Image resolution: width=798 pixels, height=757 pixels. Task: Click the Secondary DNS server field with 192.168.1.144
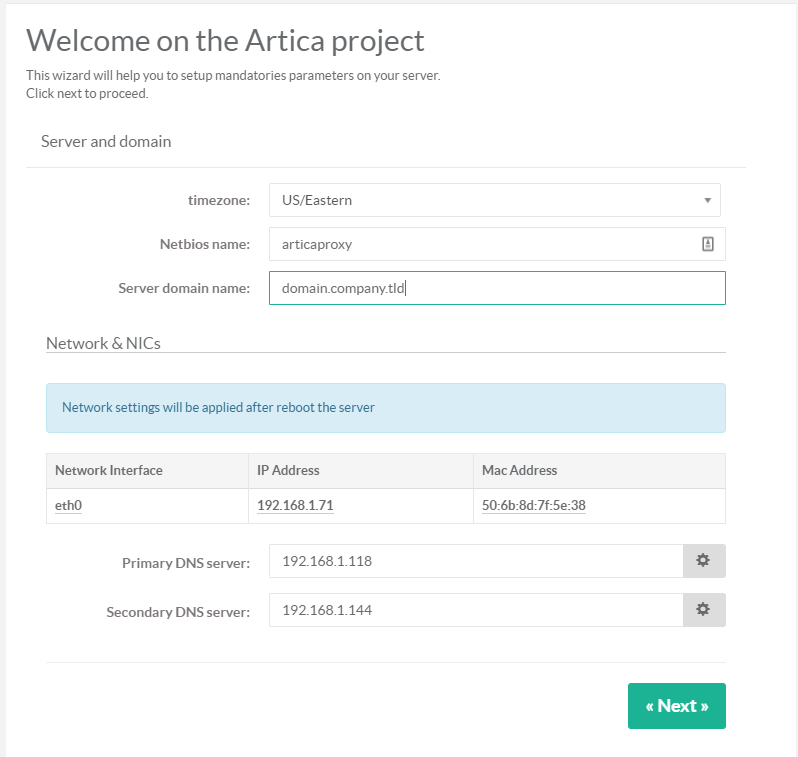click(x=476, y=609)
